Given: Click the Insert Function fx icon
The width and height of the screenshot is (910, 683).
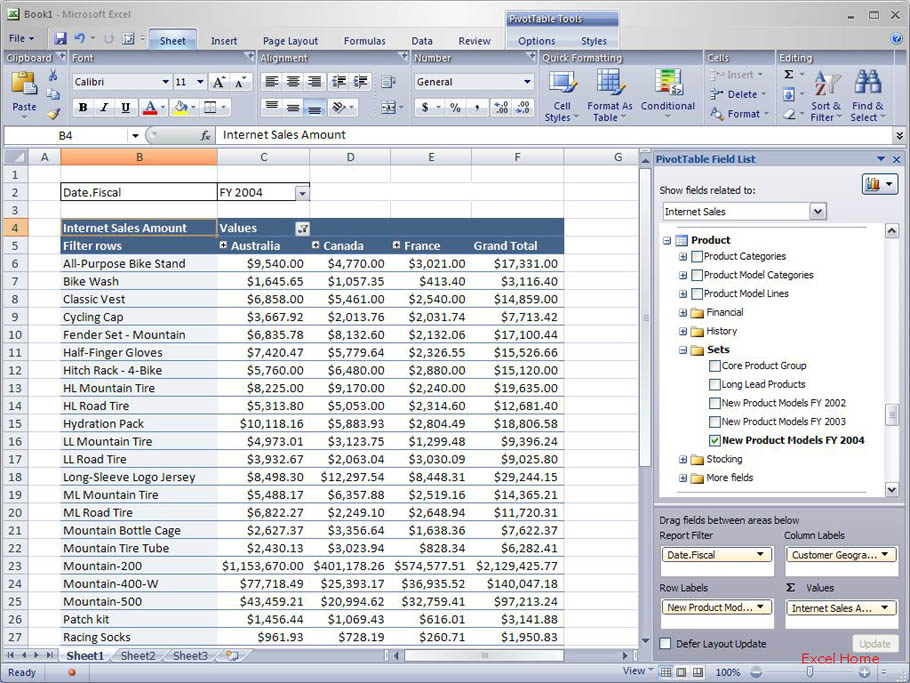Looking at the screenshot, I should click(x=205, y=135).
